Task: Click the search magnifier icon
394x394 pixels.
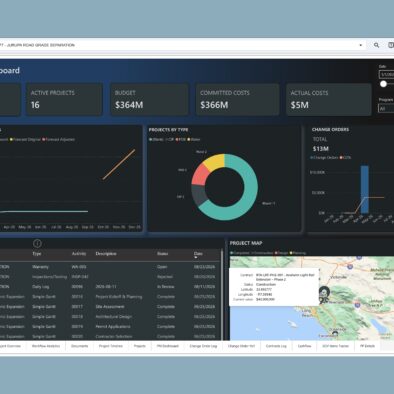Action: tap(376, 45)
